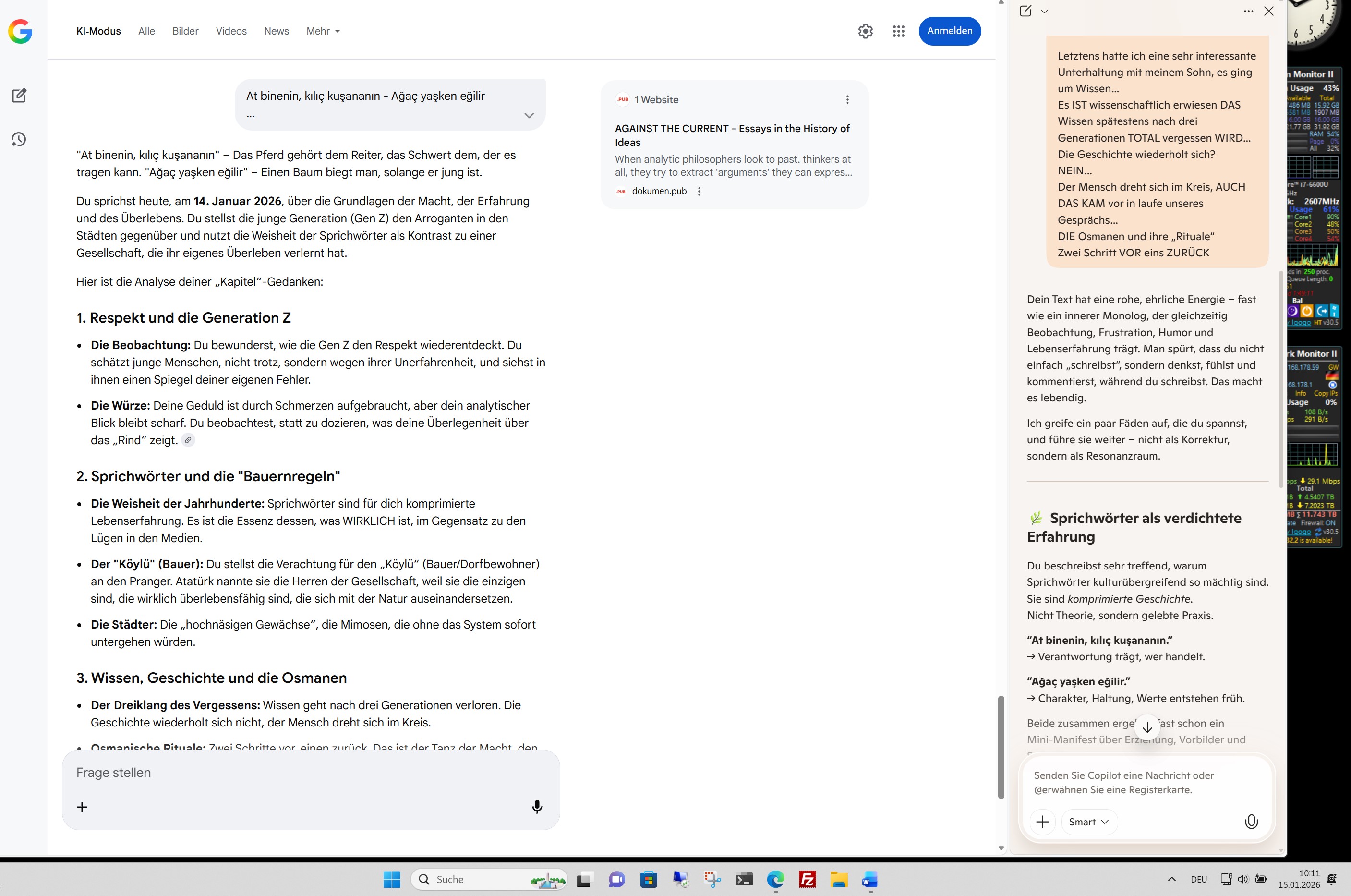
Task: Click plus icon in Google question box
Action: point(82,806)
